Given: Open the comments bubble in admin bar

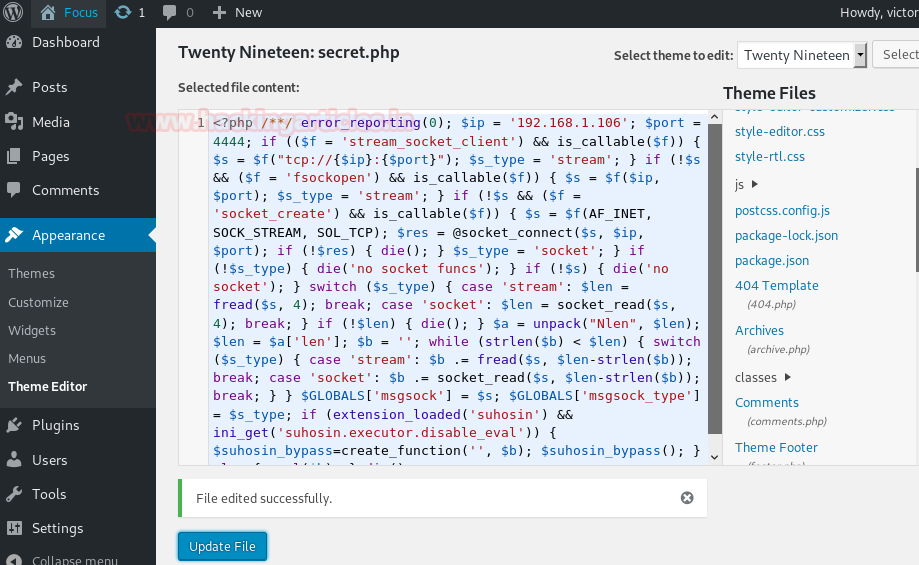Looking at the screenshot, I should tap(169, 13).
